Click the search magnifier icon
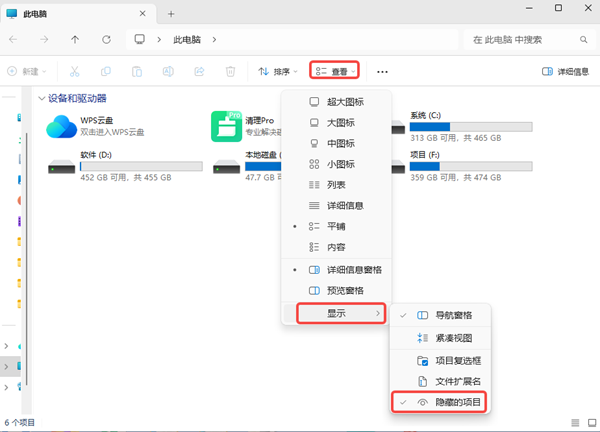The image size is (600, 432). pyautogui.click(x=584, y=39)
